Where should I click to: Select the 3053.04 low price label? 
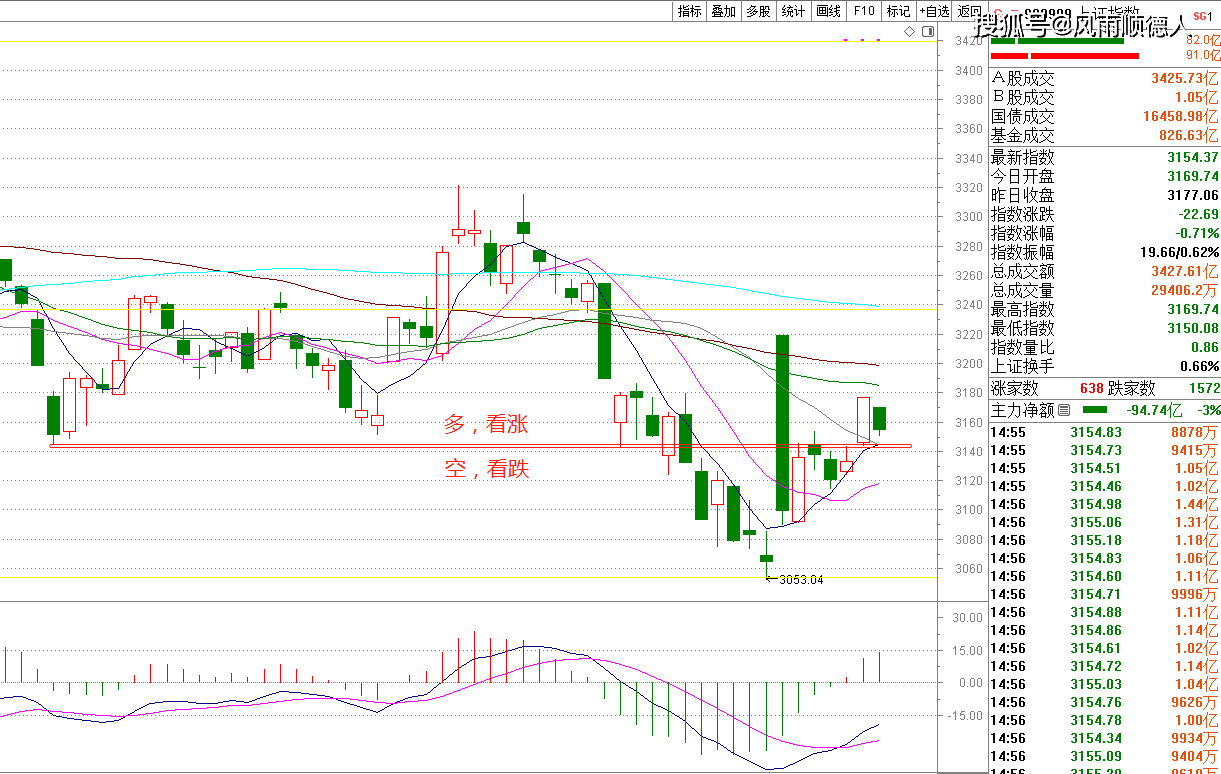802,579
